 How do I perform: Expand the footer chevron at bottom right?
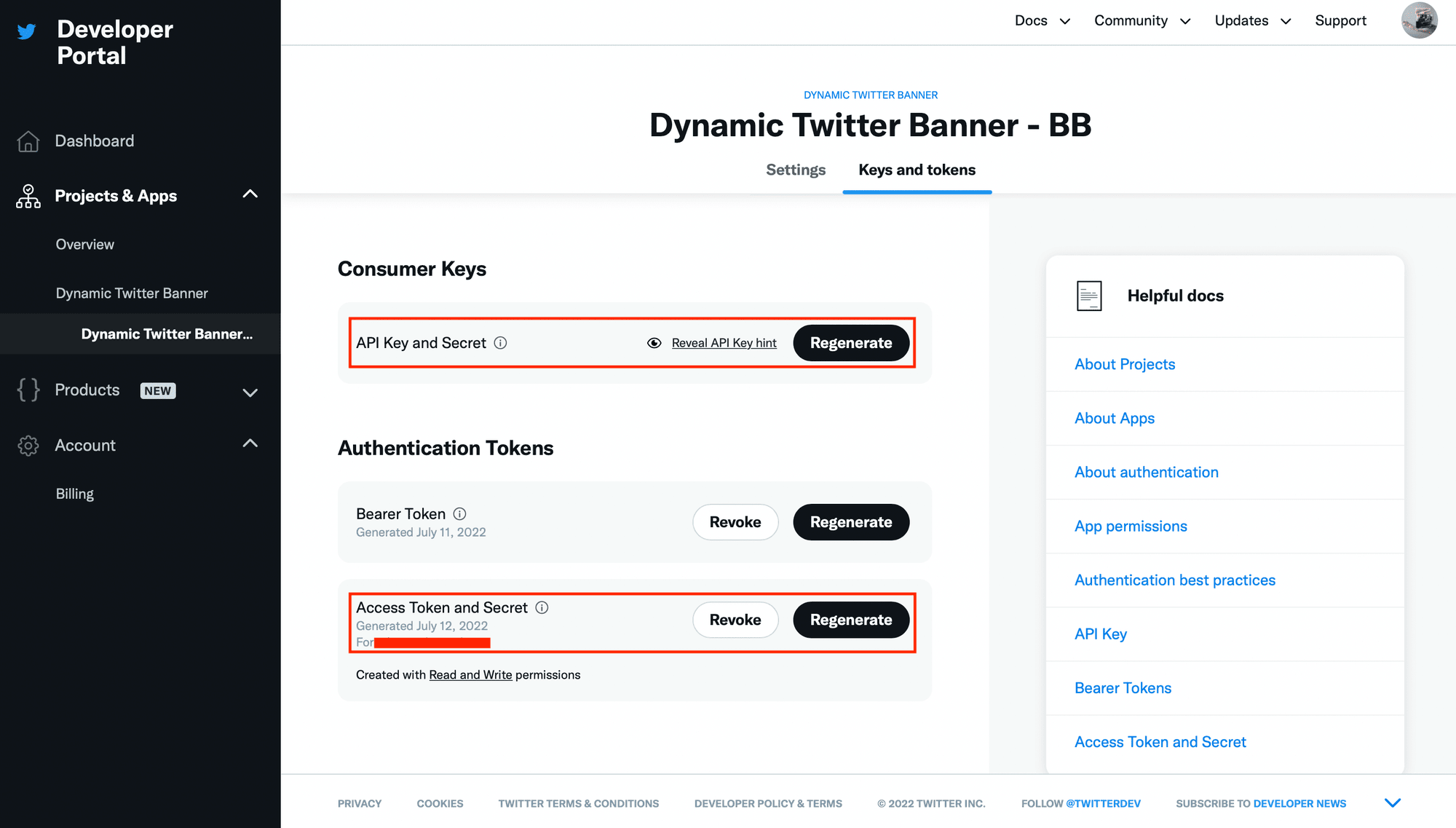(x=1392, y=803)
